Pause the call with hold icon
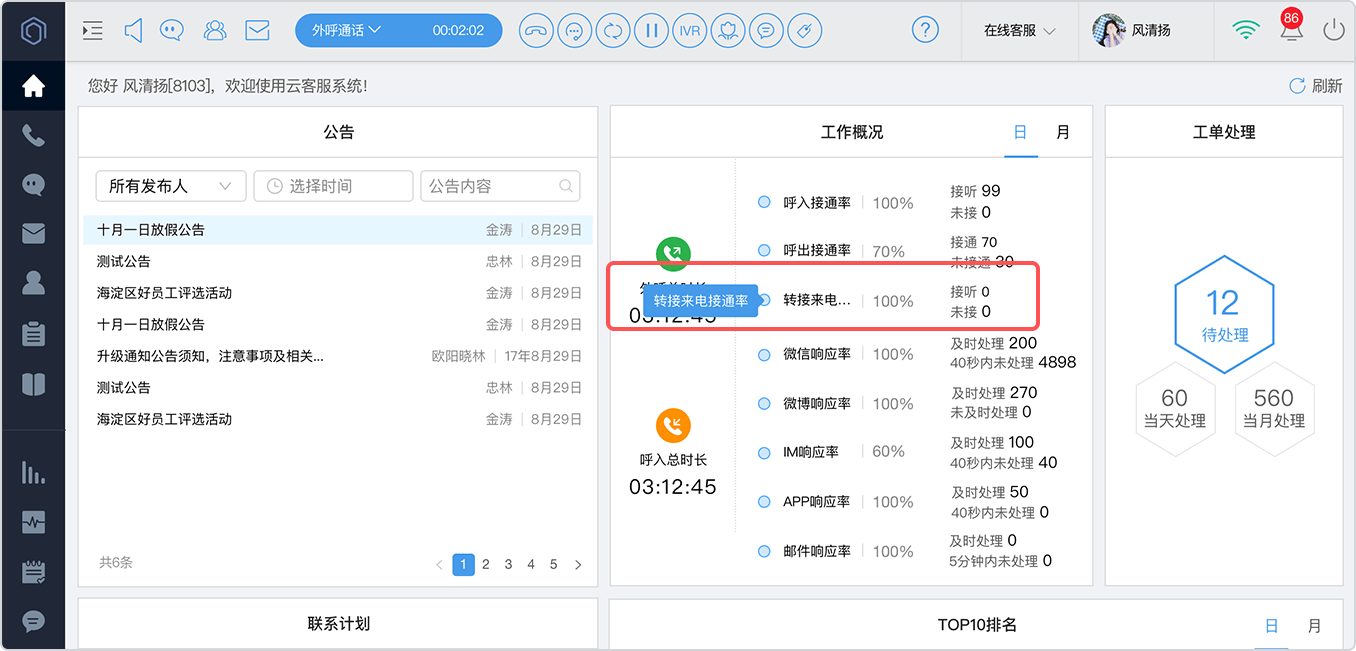This screenshot has height=651, width=1356. 652,30
